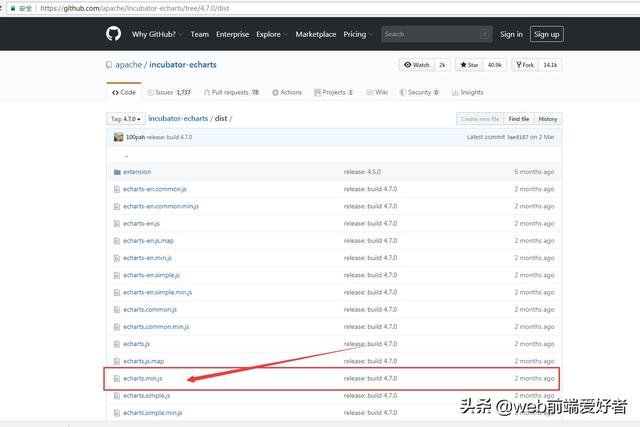Open echarts-en.min.js file
Image resolution: width=640 pixels, height=427 pixels.
pos(147,258)
